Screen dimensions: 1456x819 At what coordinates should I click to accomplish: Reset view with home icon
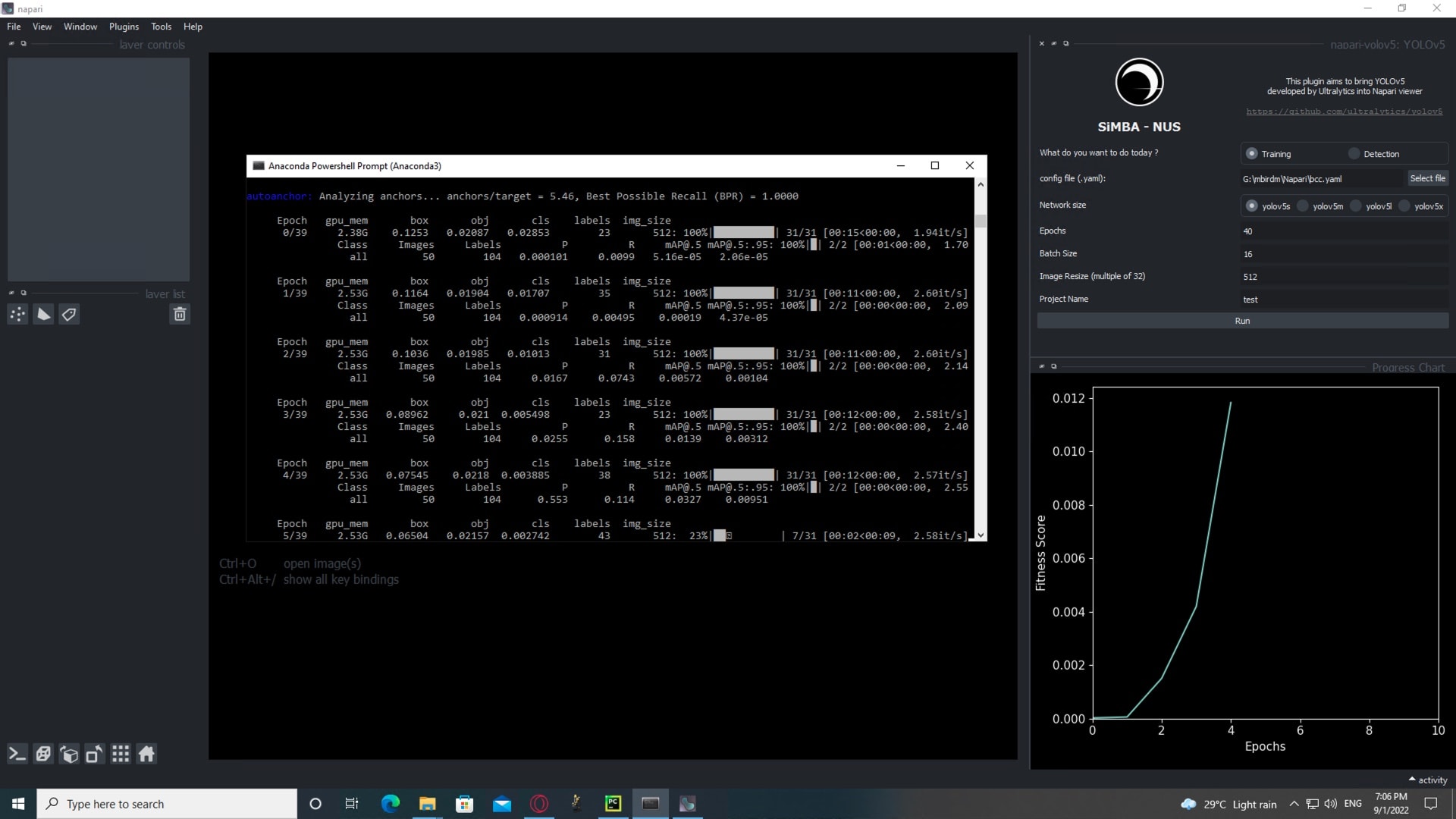click(x=146, y=754)
